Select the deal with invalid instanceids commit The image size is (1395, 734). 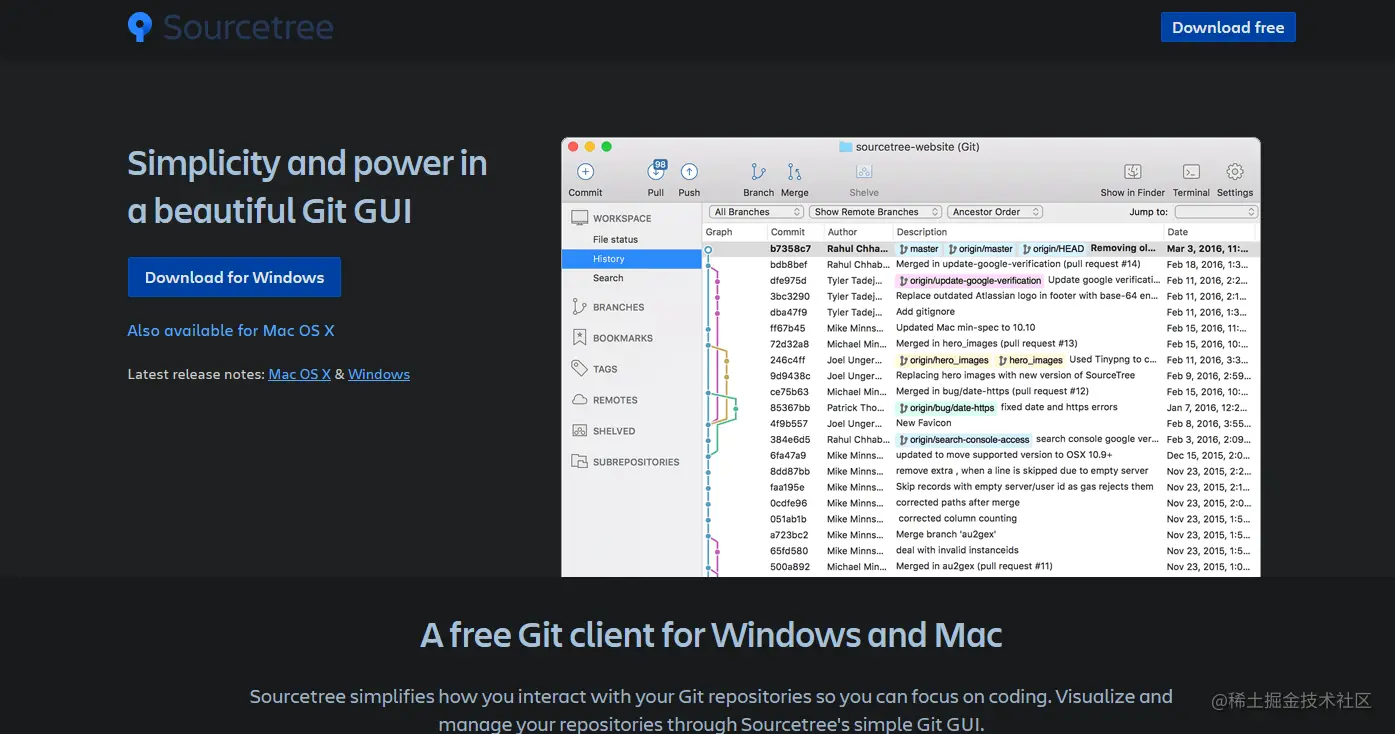point(981,551)
